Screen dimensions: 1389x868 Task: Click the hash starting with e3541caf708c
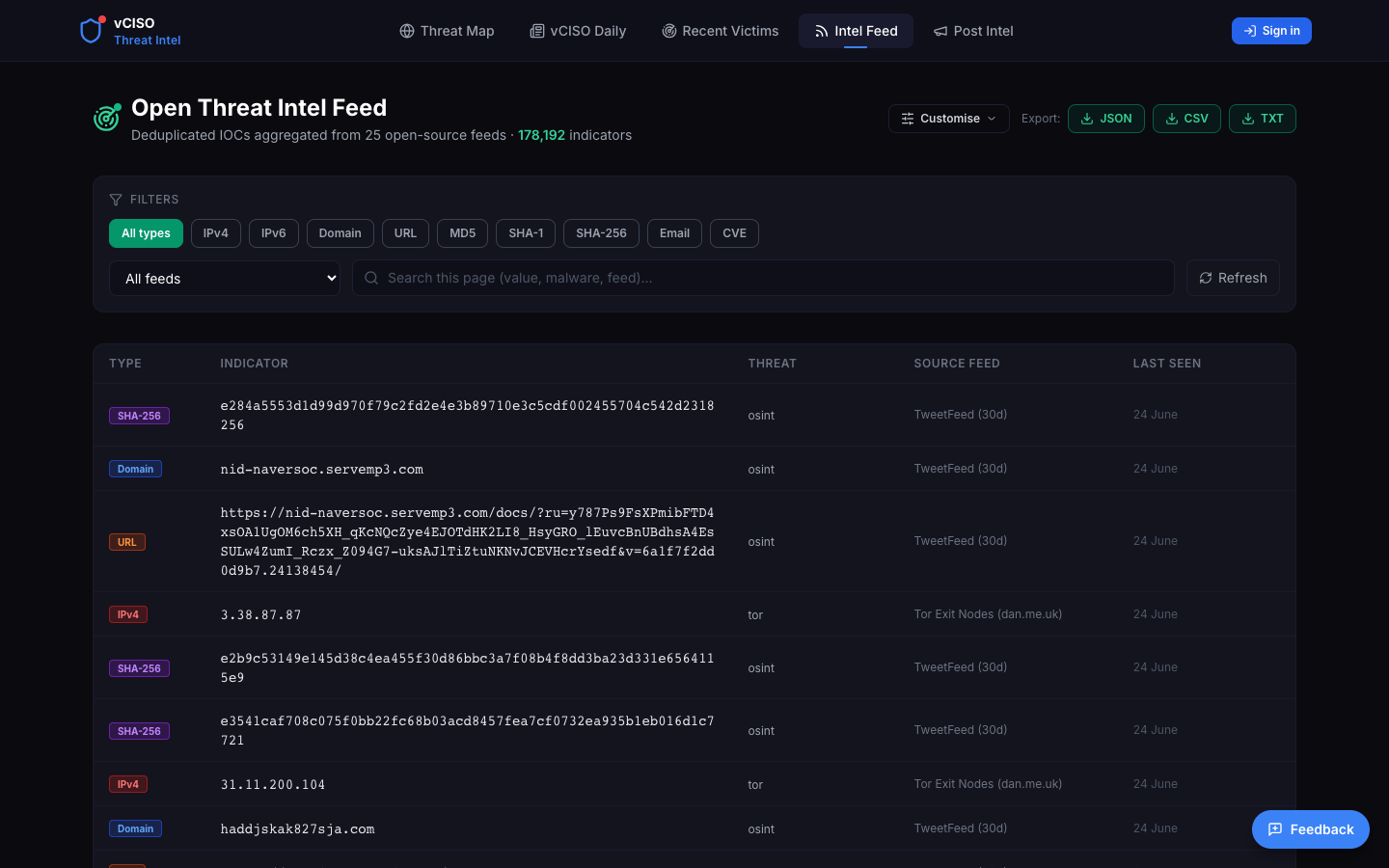[467, 731]
